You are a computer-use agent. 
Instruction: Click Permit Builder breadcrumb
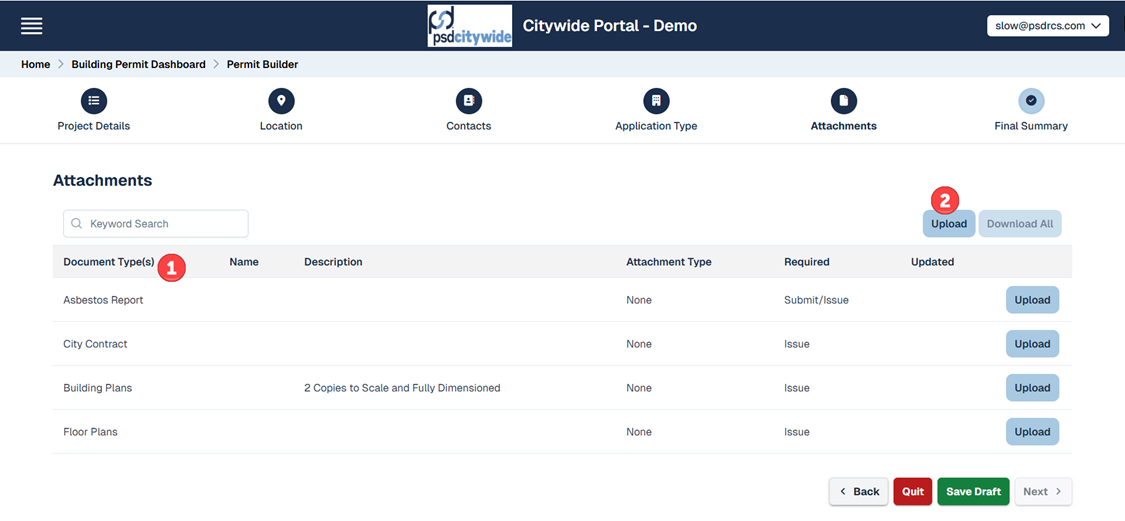pyautogui.click(x=263, y=65)
